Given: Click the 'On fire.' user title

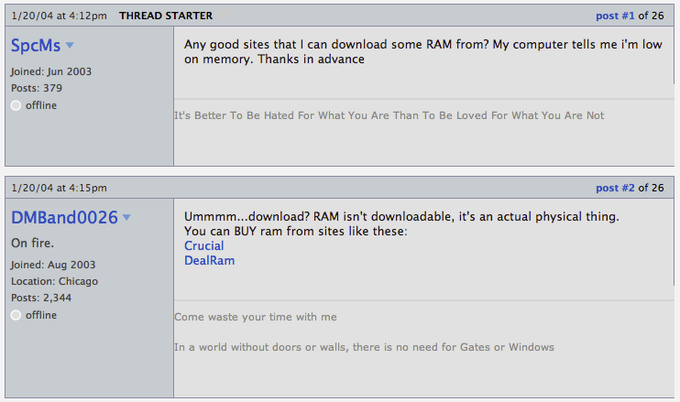Looking at the screenshot, I should pyautogui.click(x=33, y=243).
